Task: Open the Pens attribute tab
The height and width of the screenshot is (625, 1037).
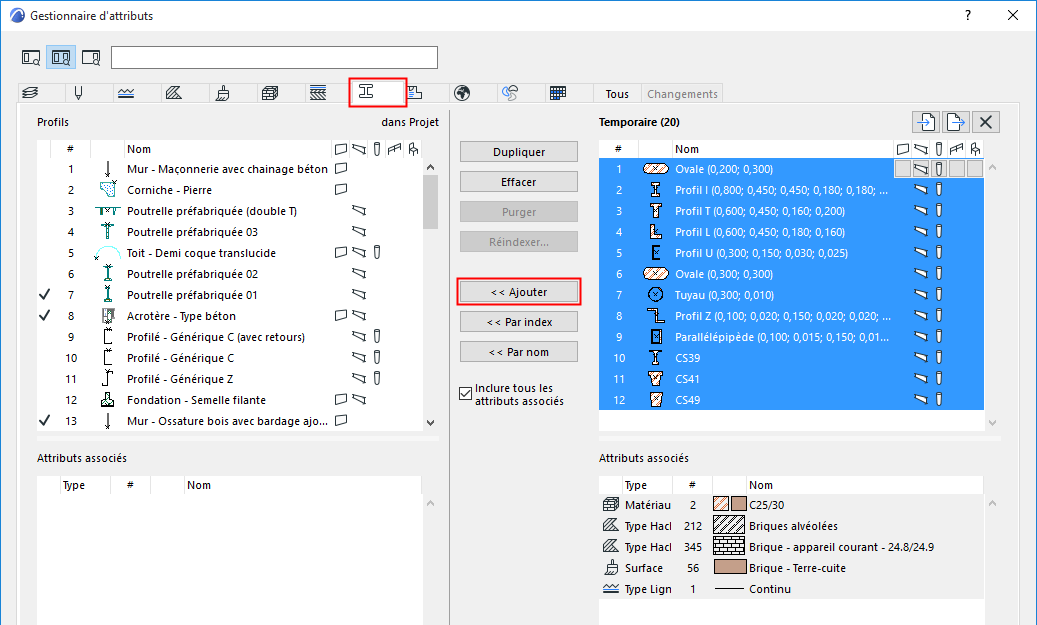Action: [x=78, y=93]
